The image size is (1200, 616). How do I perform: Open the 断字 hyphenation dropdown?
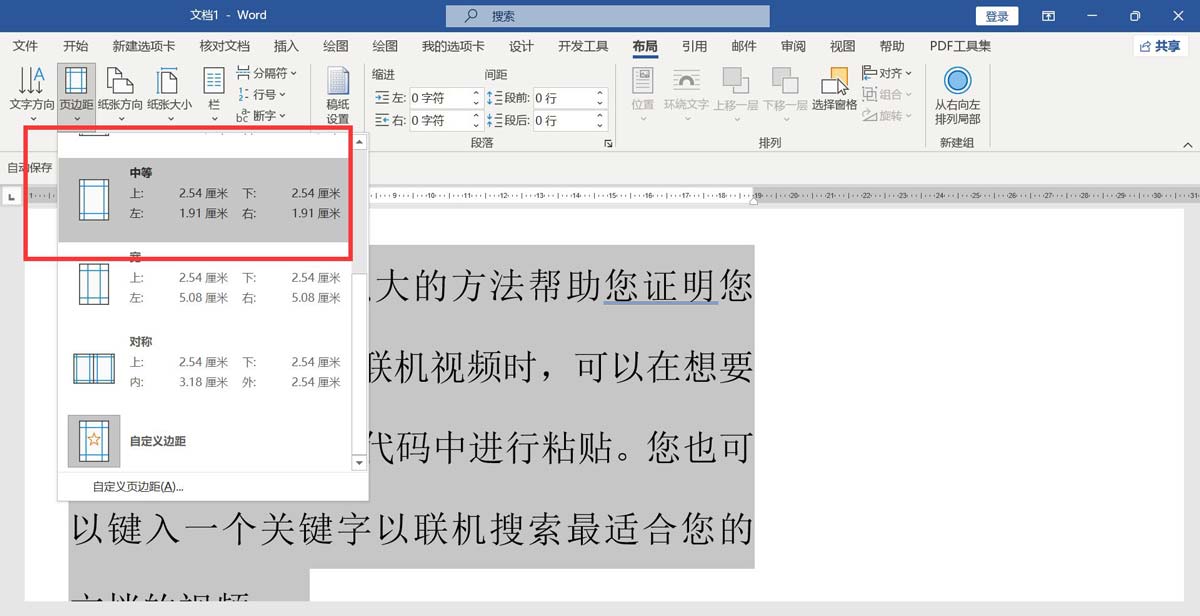tap(260, 116)
